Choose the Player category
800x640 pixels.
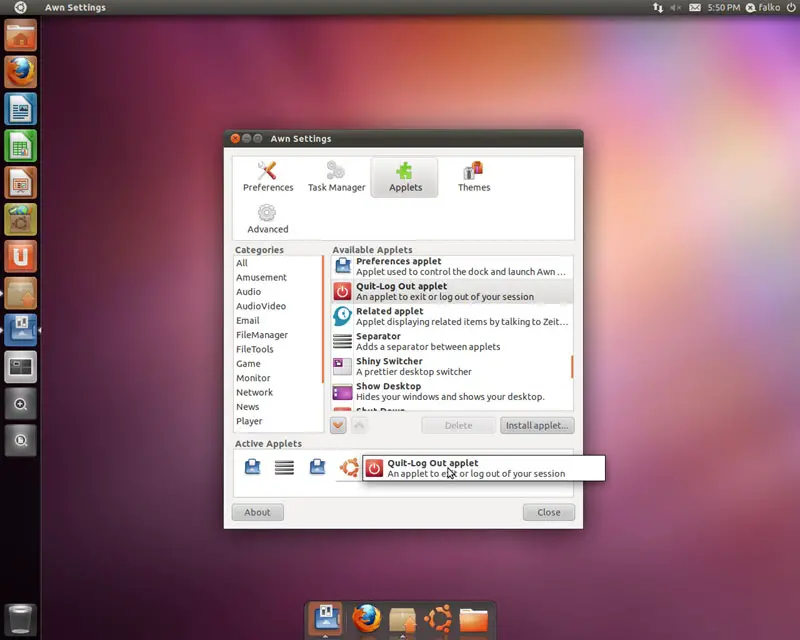point(278,421)
